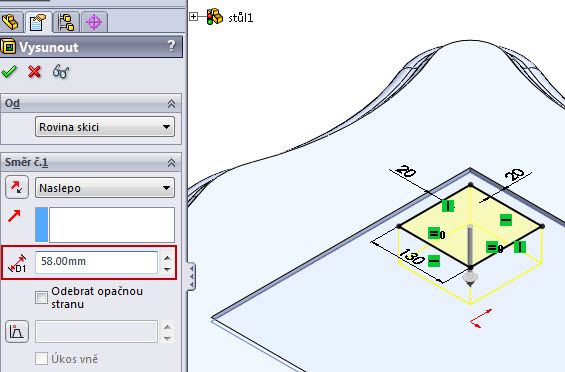This screenshot has width=565, height=372.
Task: Open the Naslepo end condition dropdown
Action: coord(105,188)
